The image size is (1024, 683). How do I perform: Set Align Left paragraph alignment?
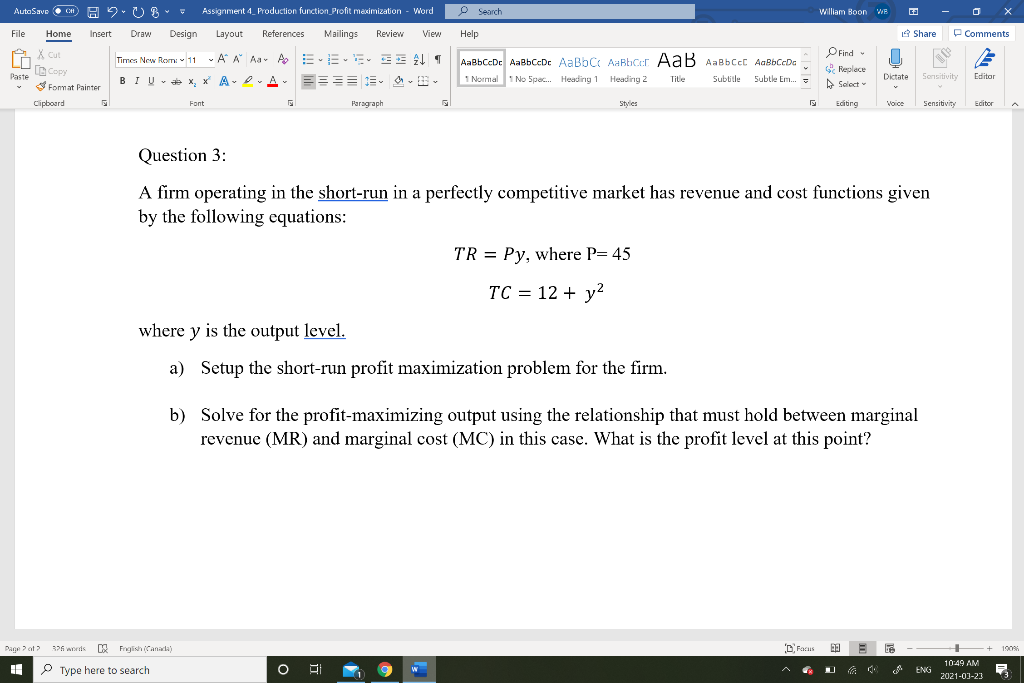[x=308, y=81]
